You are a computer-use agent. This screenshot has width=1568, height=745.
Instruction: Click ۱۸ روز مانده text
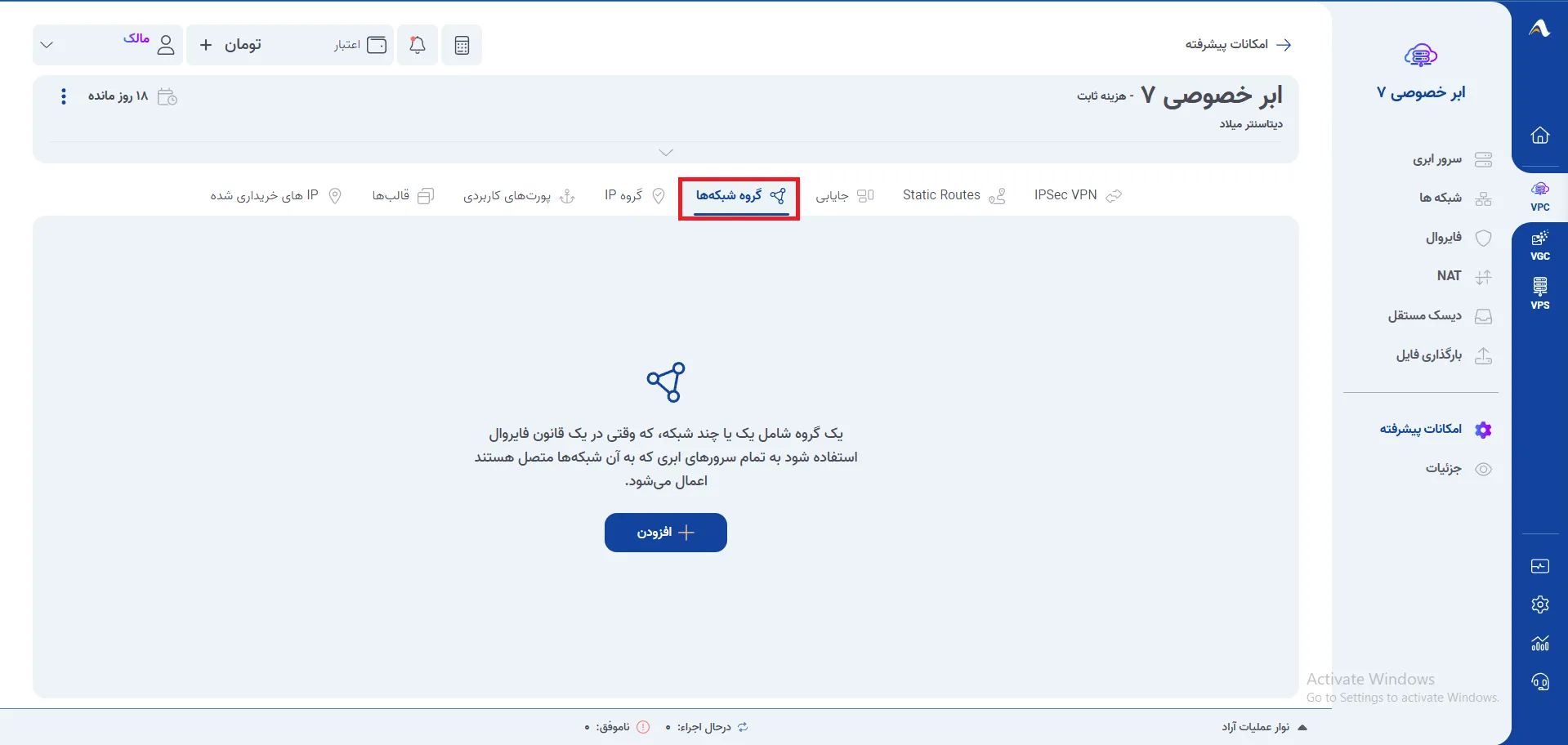pos(118,96)
